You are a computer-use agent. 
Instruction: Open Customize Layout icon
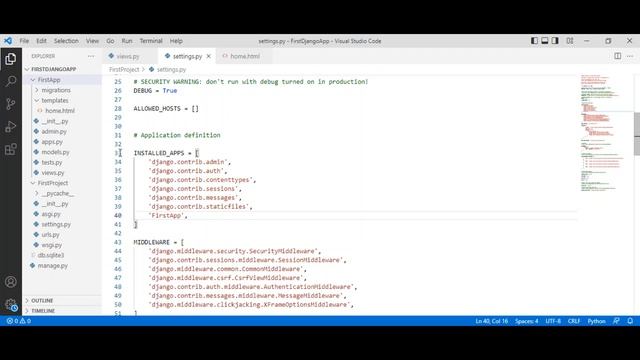coord(570,41)
